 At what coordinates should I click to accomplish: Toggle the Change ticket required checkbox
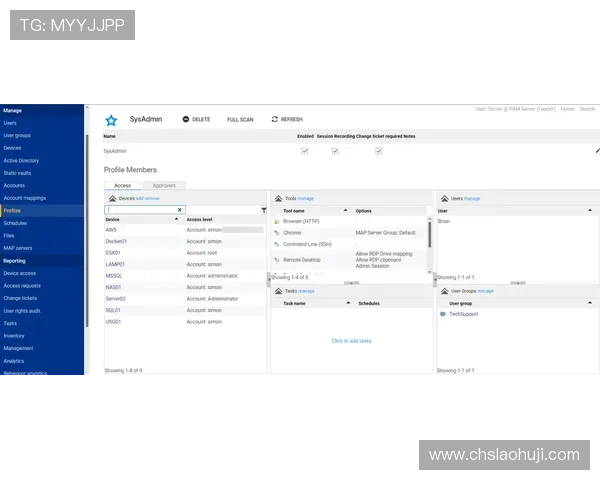[378, 151]
